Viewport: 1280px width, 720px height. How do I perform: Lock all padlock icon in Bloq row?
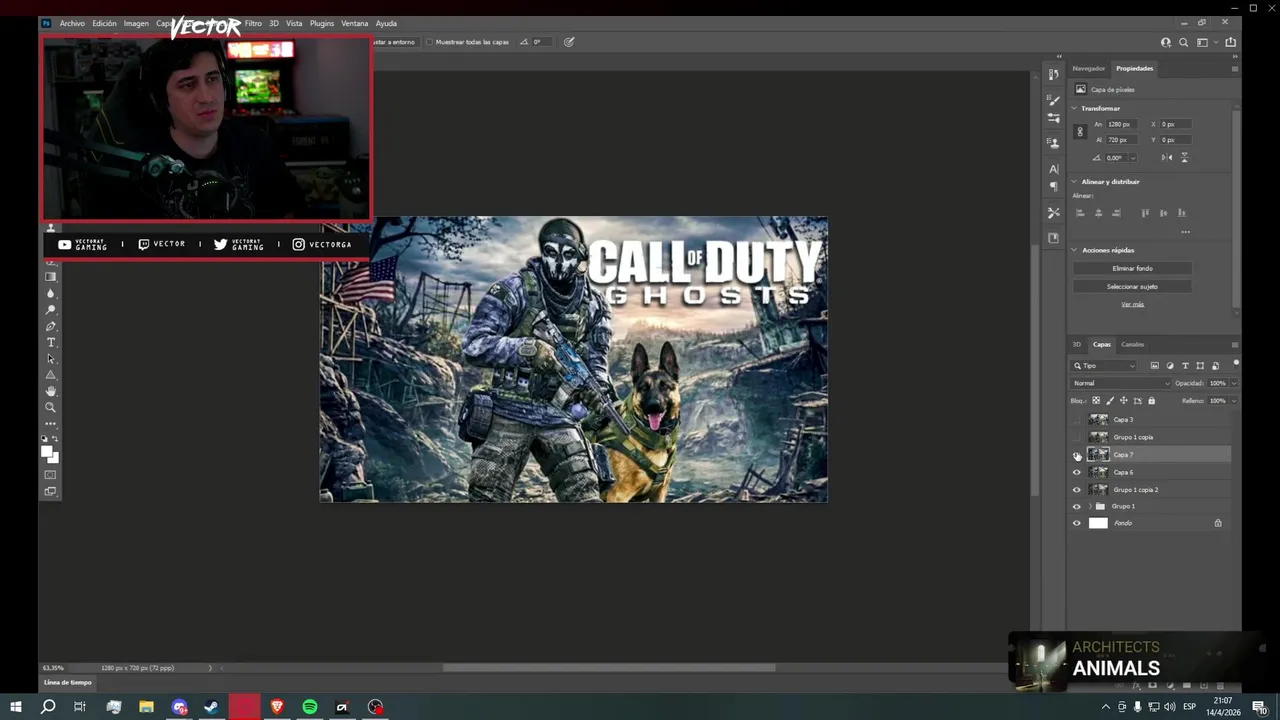point(1151,401)
